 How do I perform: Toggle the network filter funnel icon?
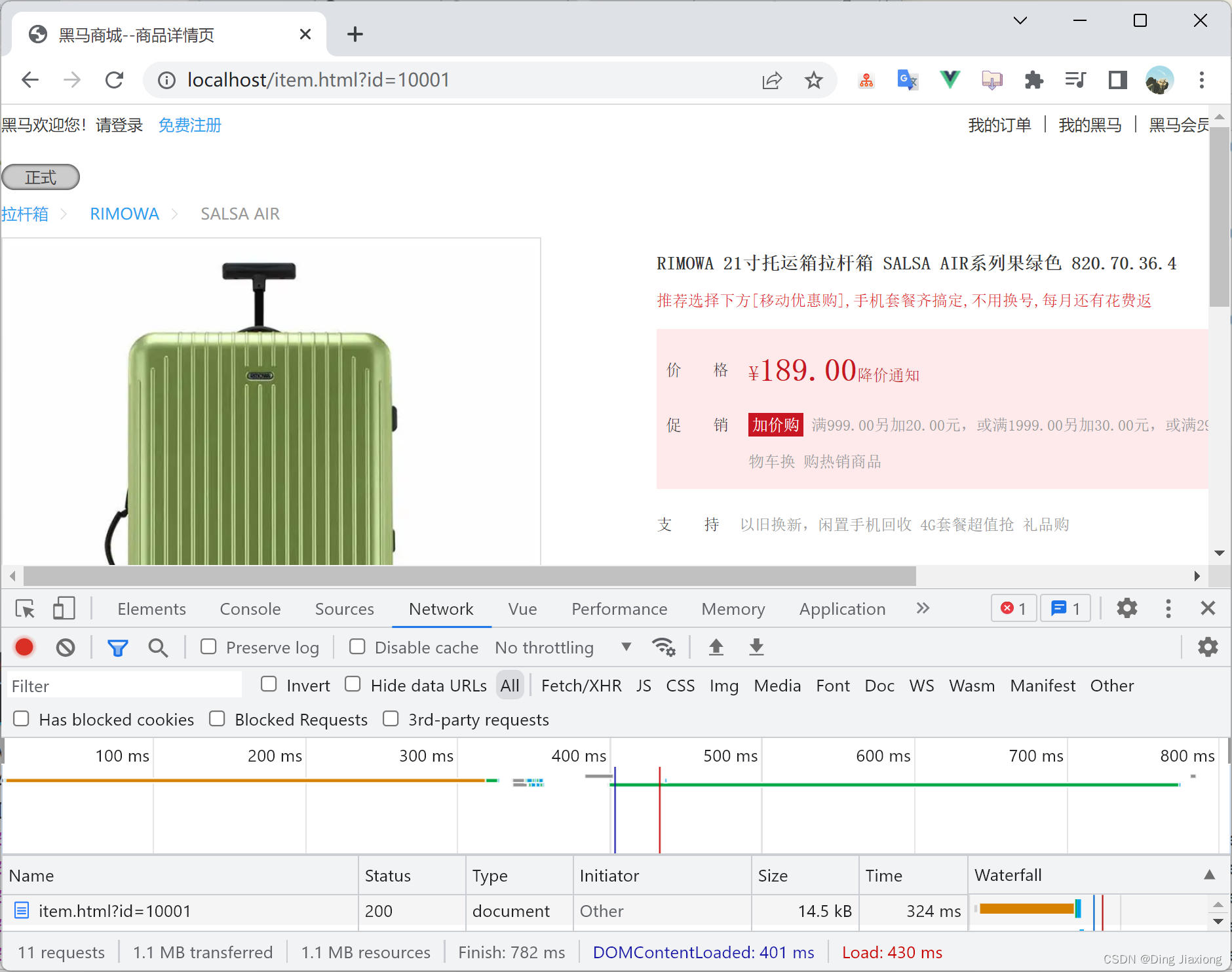pyautogui.click(x=118, y=648)
